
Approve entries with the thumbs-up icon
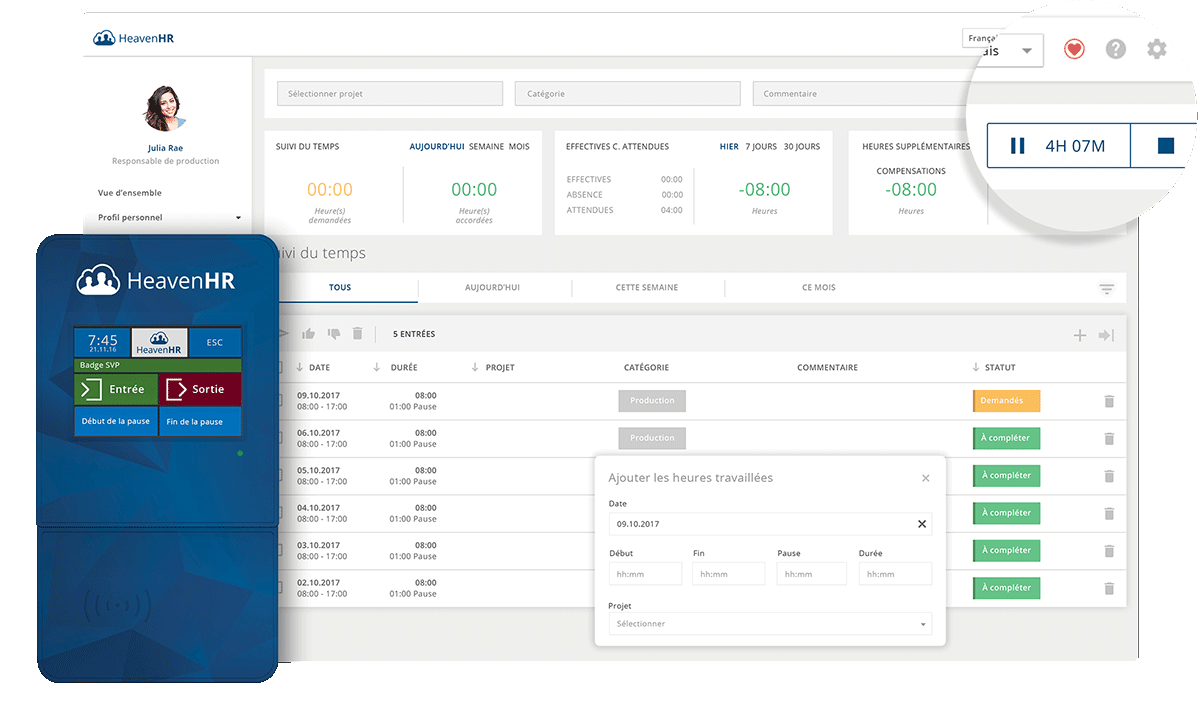(x=309, y=334)
